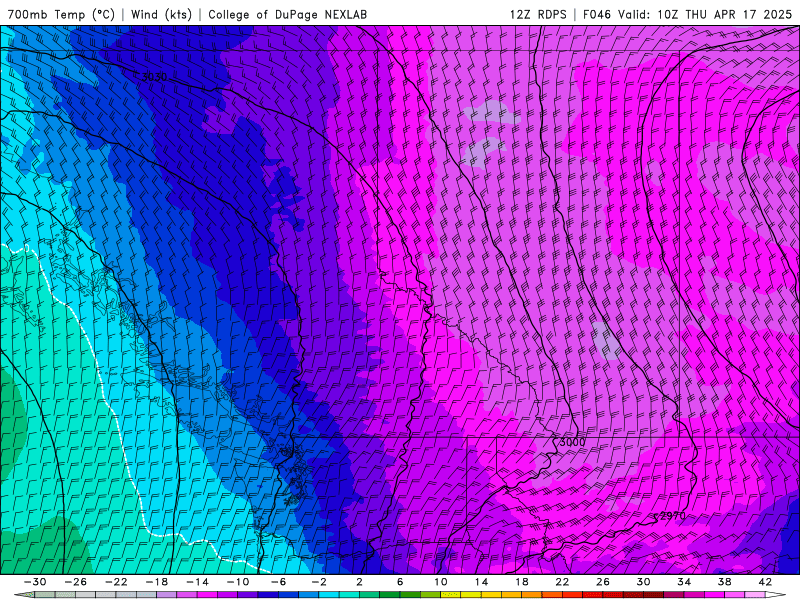Click the -18 color scale label
The height and width of the screenshot is (600, 800).
click(157, 582)
